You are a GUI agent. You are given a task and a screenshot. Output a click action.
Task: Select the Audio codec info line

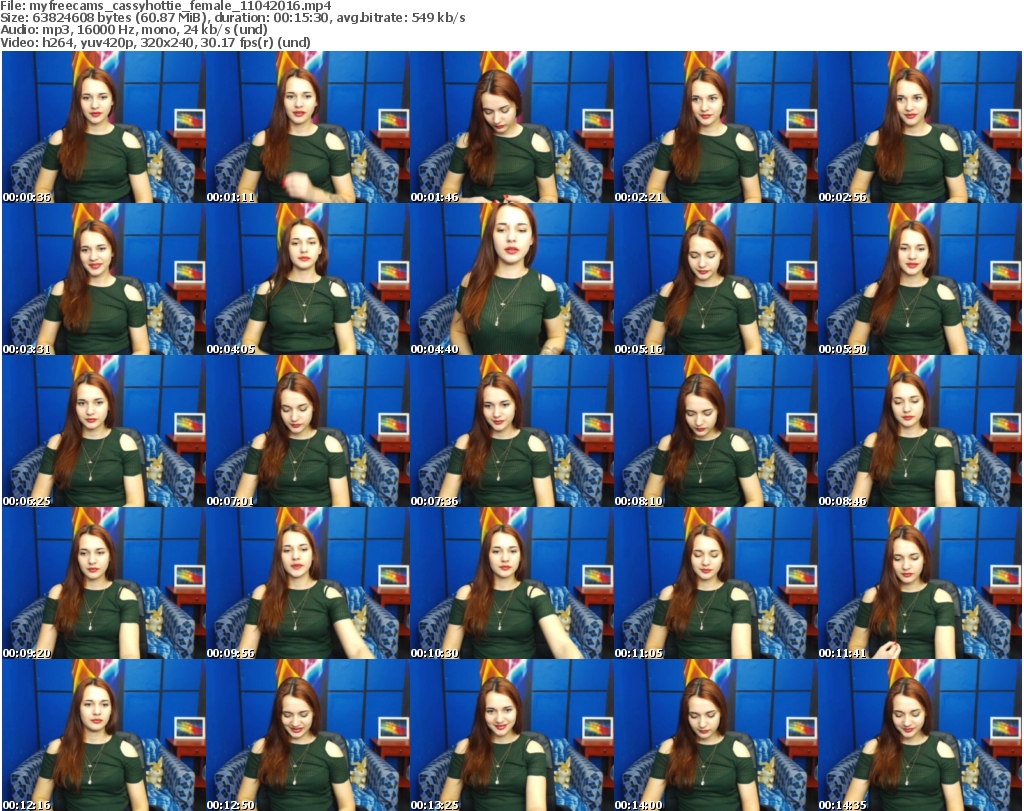point(135,30)
